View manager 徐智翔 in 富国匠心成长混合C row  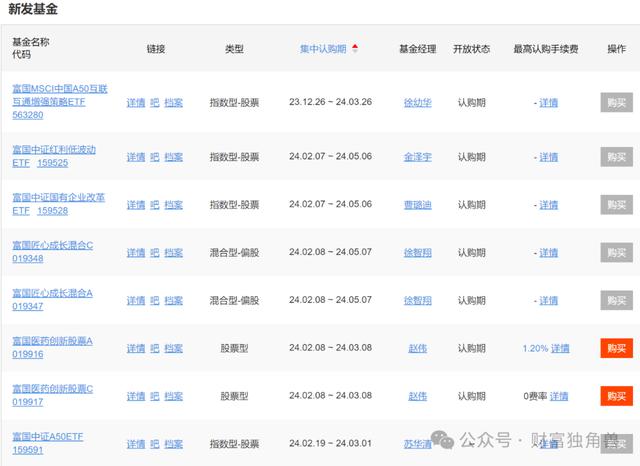click(418, 253)
